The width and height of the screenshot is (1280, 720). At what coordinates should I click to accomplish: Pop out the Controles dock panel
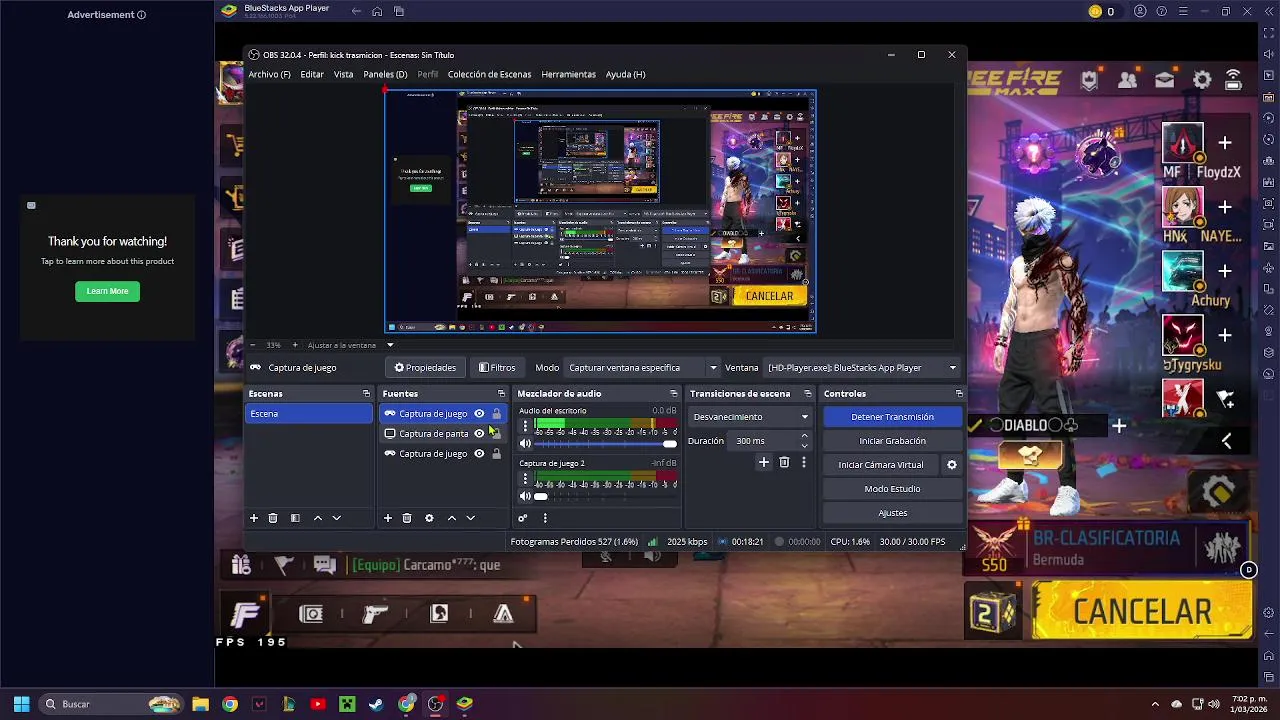click(959, 394)
